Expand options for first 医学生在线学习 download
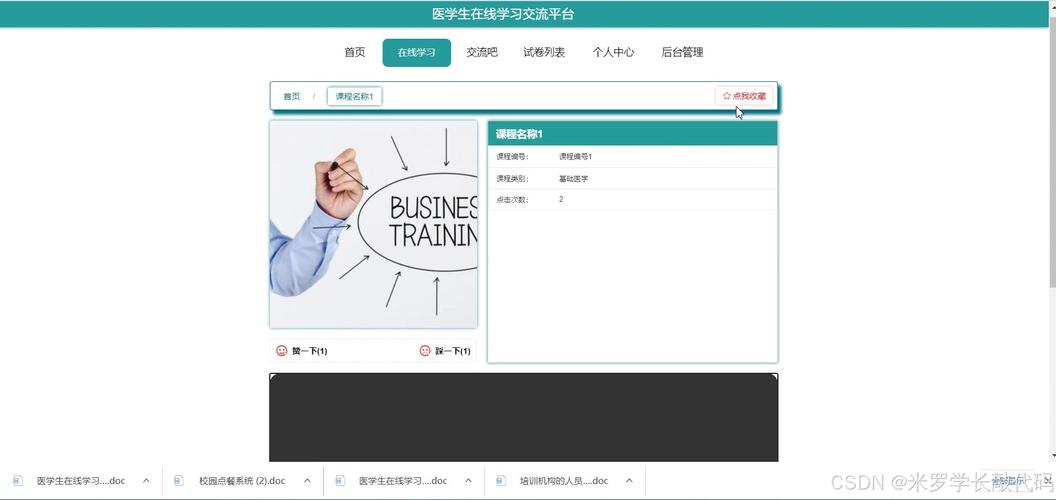This screenshot has width=1056, height=500. pyautogui.click(x=146, y=480)
